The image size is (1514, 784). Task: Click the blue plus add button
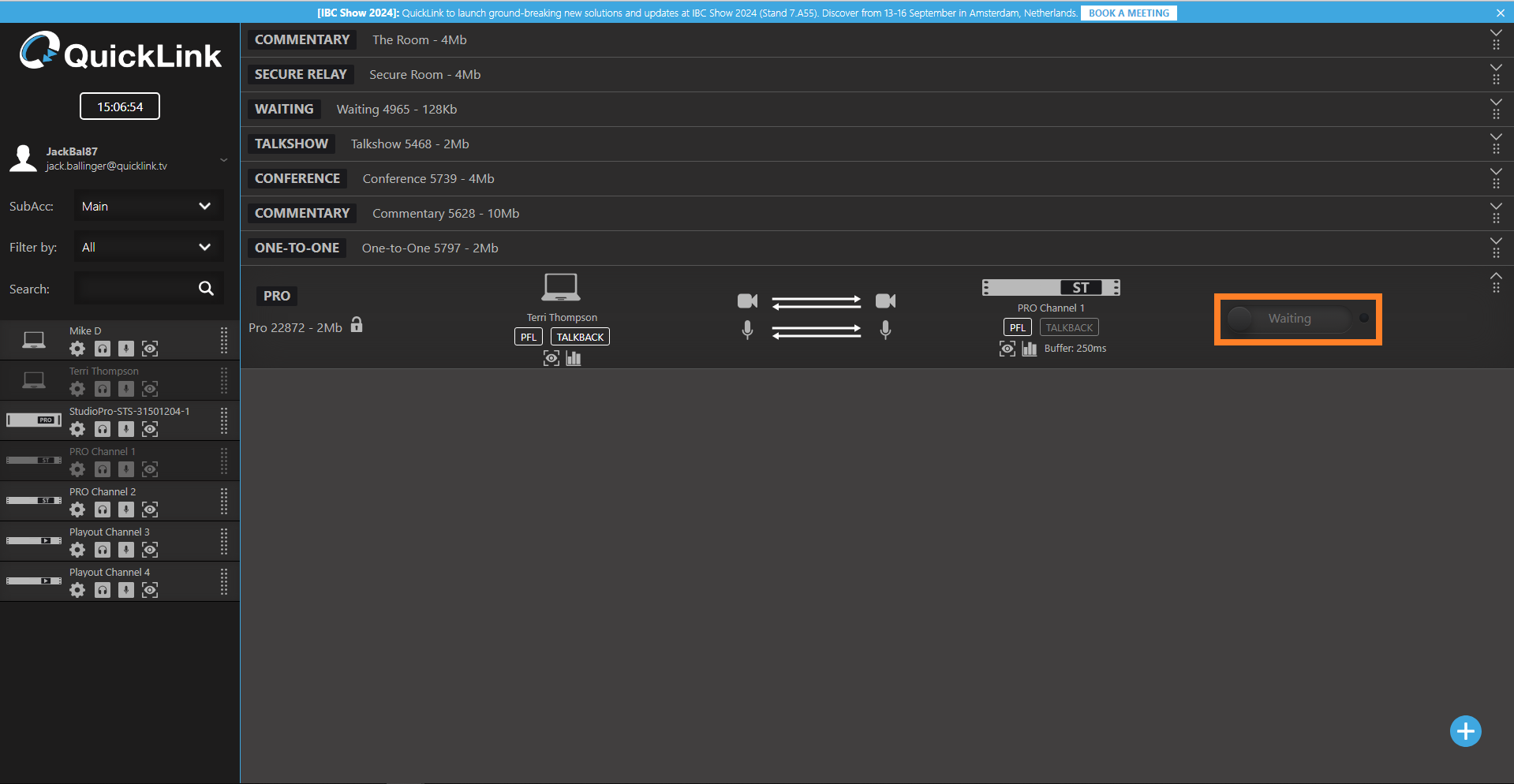(1465, 731)
